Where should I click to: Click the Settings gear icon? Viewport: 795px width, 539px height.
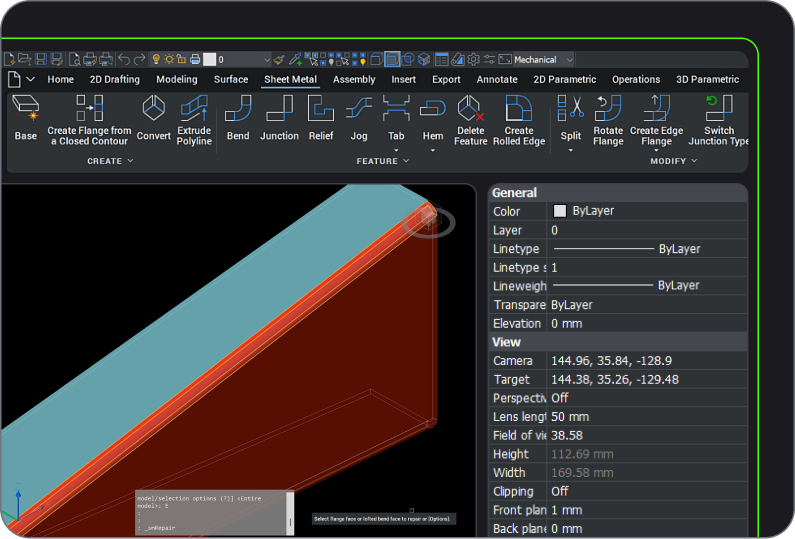[x=474, y=59]
